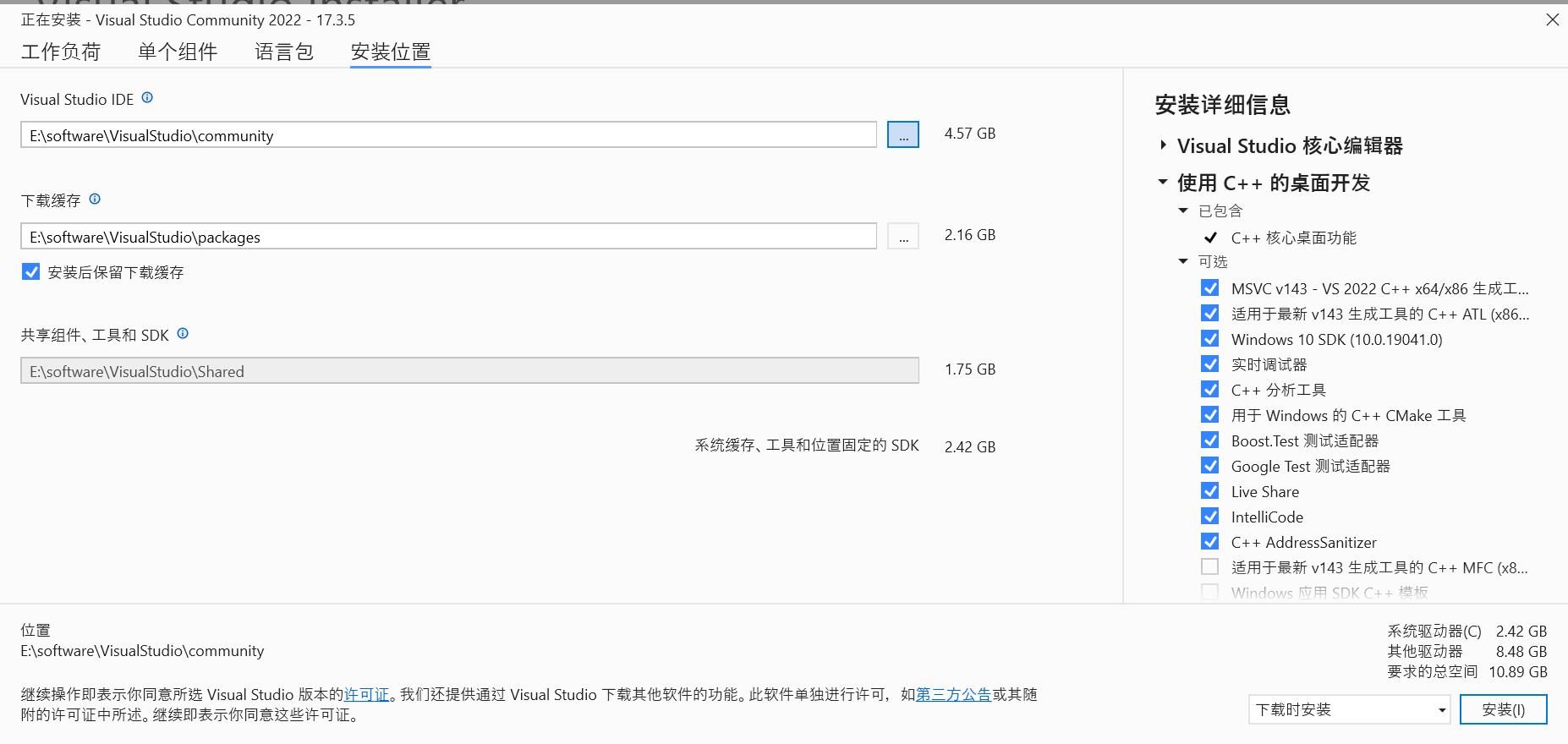The height and width of the screenshot is (744, 1568).
Task: Uncheck C++ 分析工具 option
Action: (1210, 390)
